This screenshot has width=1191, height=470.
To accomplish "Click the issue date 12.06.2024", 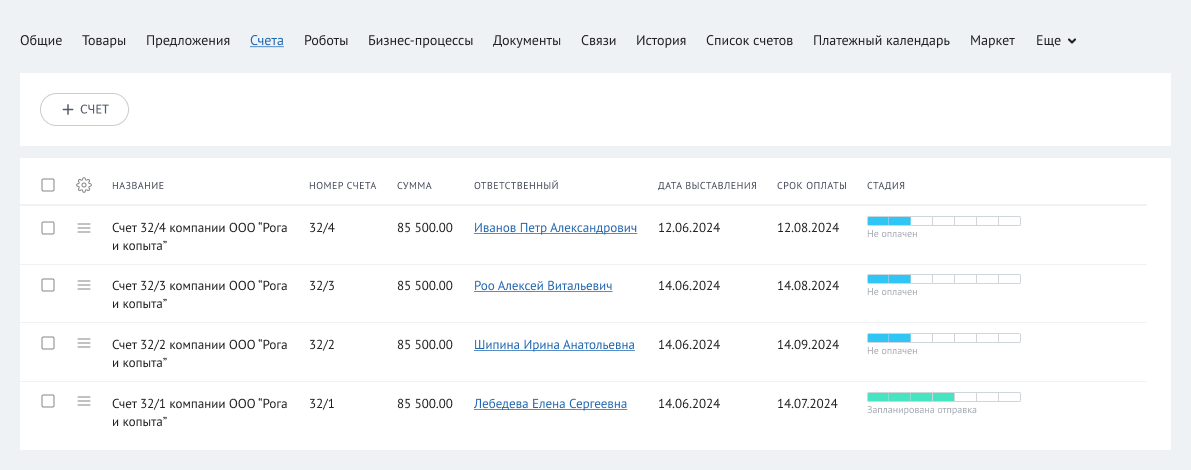I will tap(689, 228).
